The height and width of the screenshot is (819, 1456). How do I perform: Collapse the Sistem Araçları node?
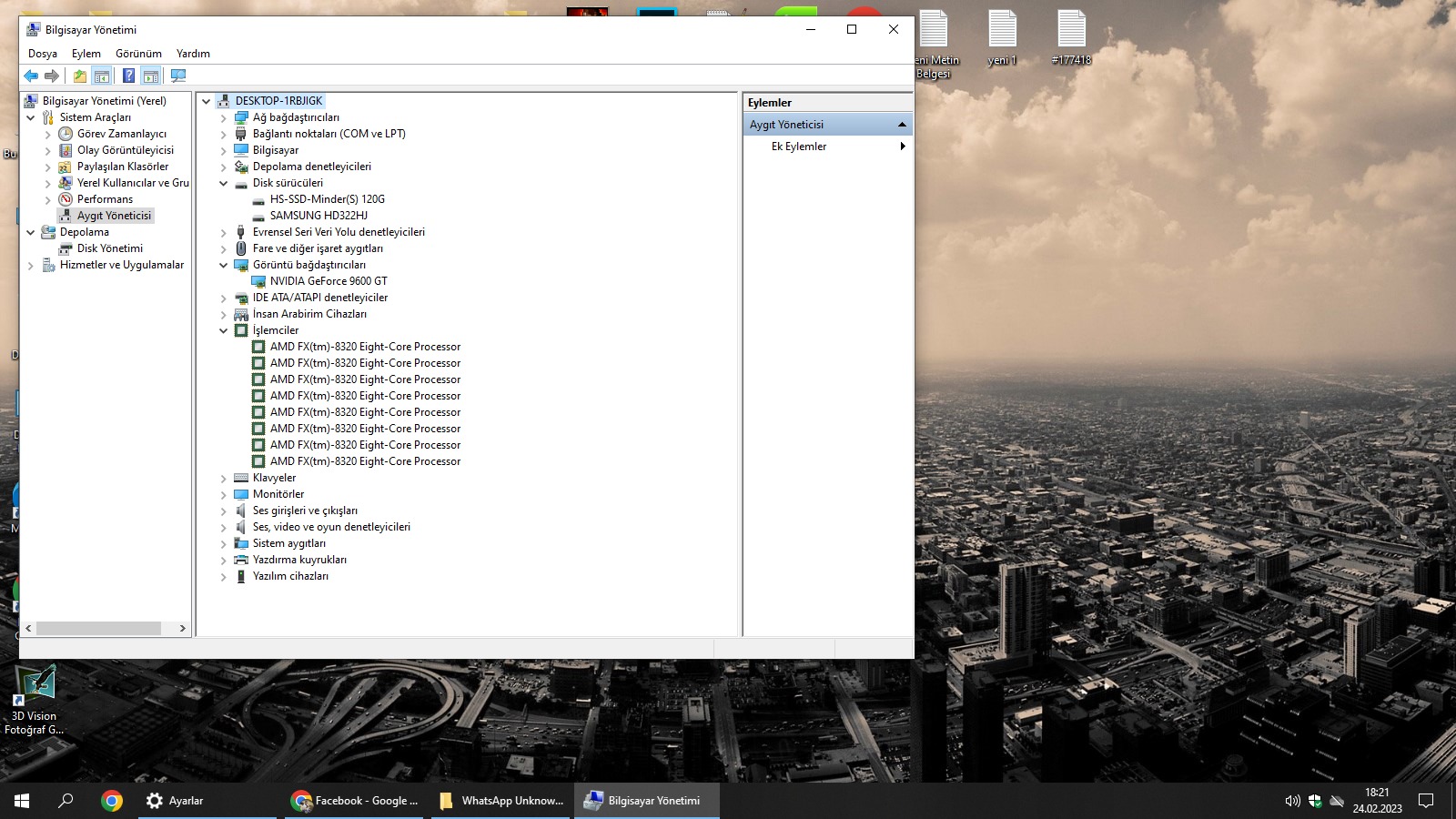point(31,117)
